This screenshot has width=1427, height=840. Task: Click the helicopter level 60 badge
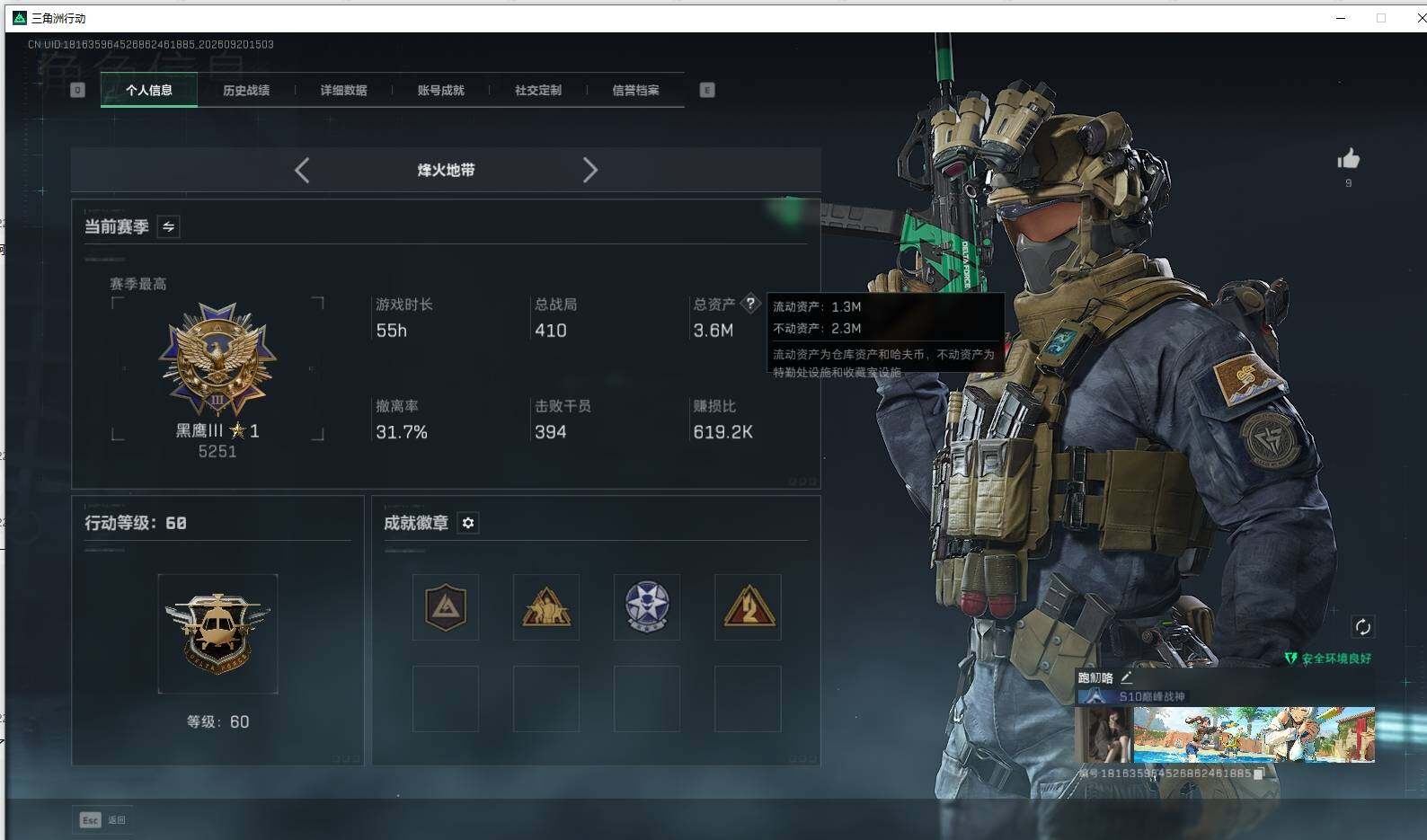tap(217, 633)
